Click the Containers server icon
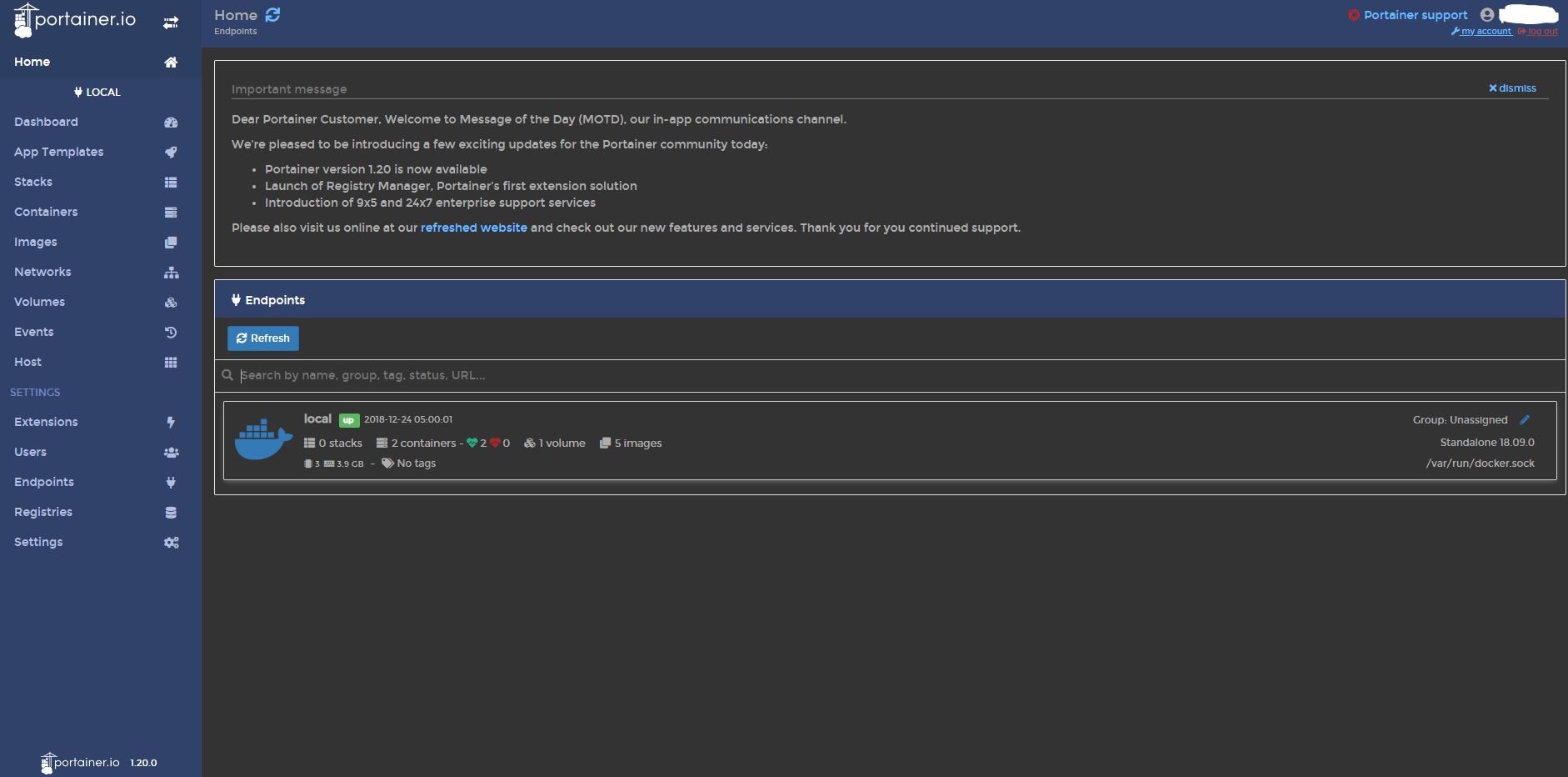 (x=171, y=213)
